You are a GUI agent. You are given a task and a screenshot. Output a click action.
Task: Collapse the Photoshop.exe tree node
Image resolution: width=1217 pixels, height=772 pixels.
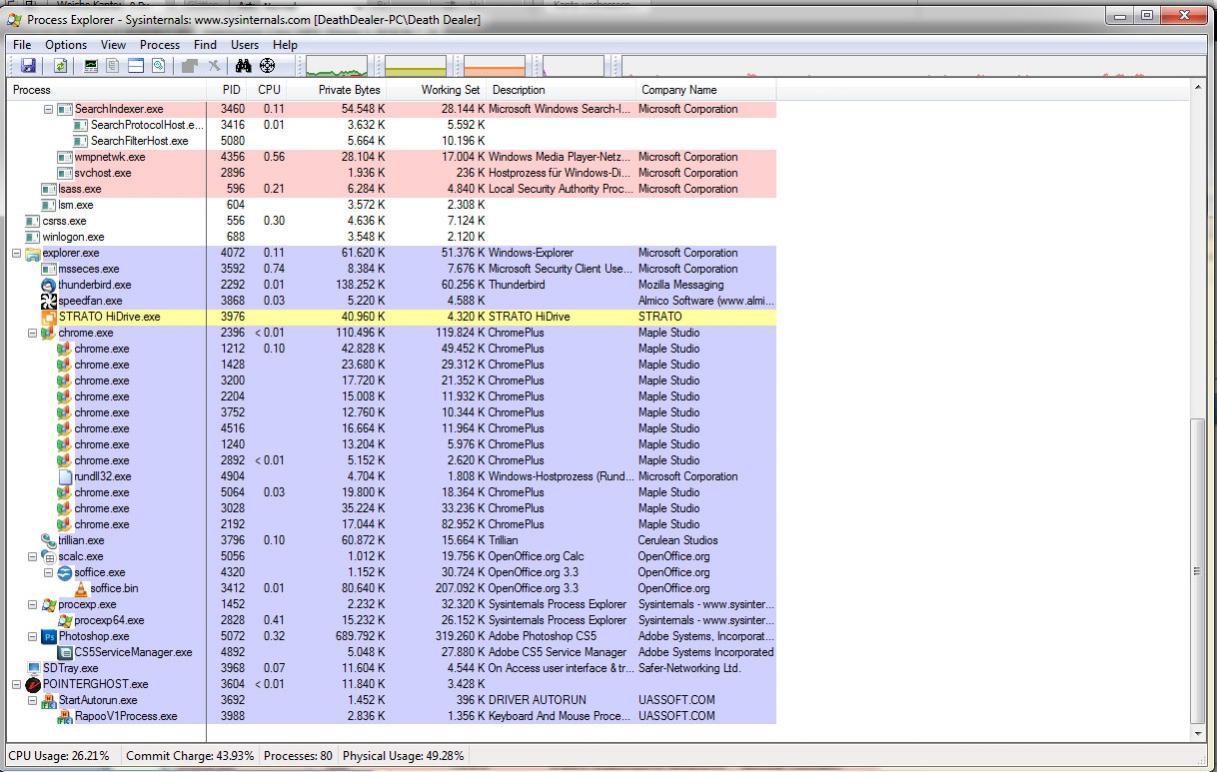pos(32,637)
